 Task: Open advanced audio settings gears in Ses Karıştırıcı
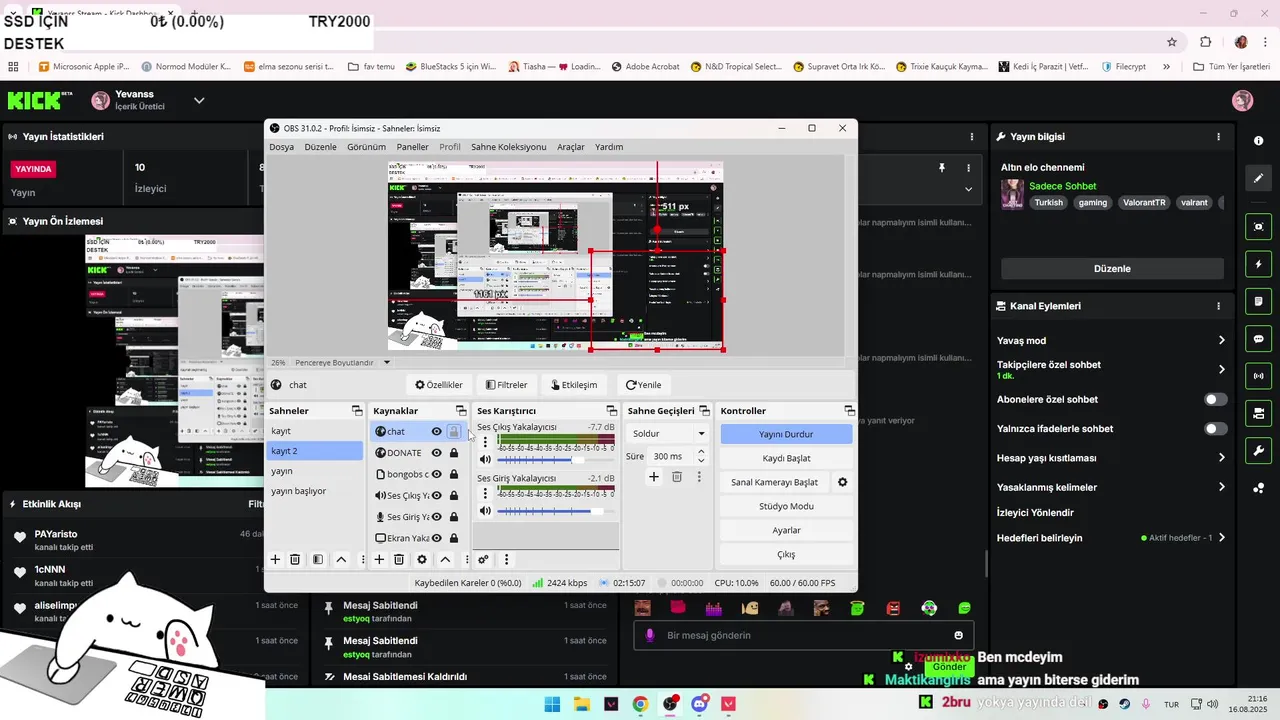click(x=483, y=560)
